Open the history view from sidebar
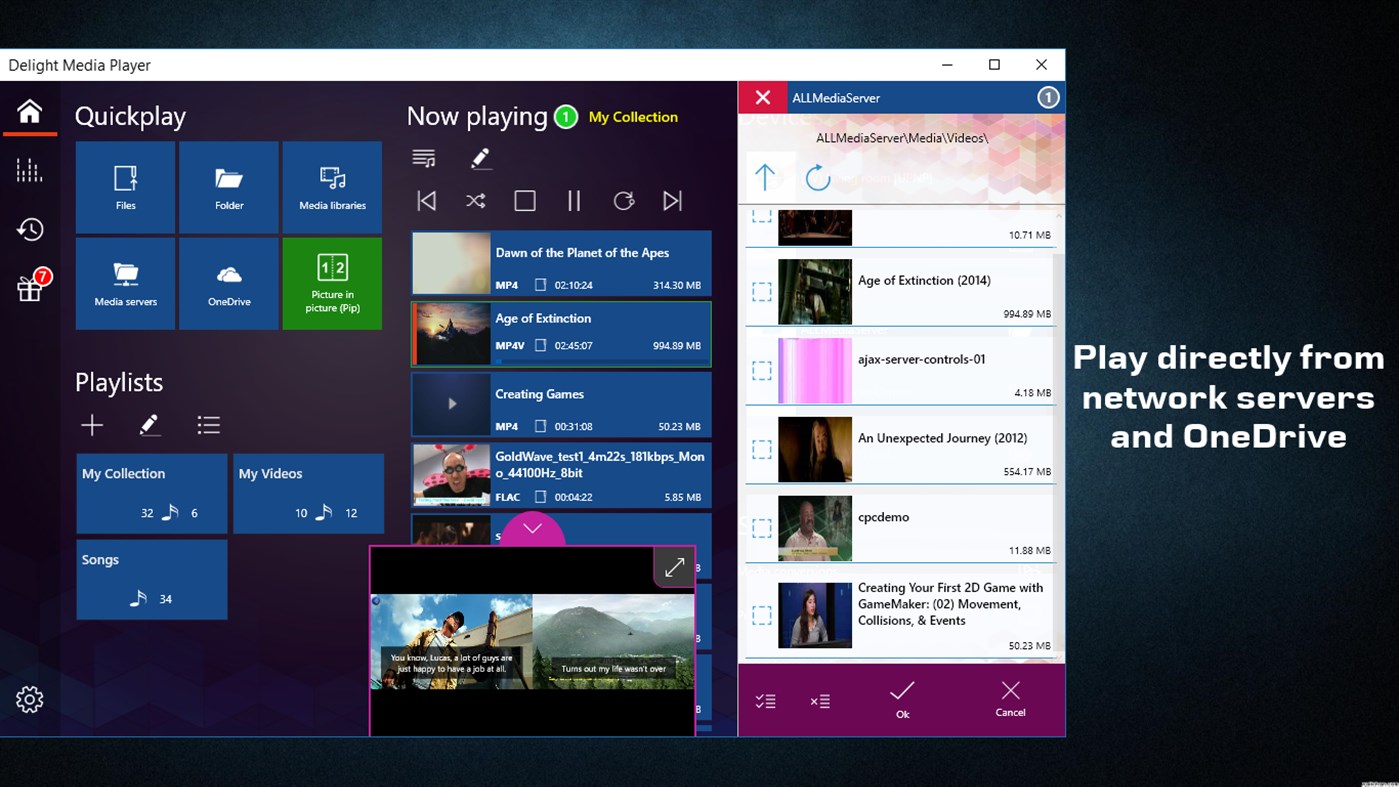 (x=29, y=229)
